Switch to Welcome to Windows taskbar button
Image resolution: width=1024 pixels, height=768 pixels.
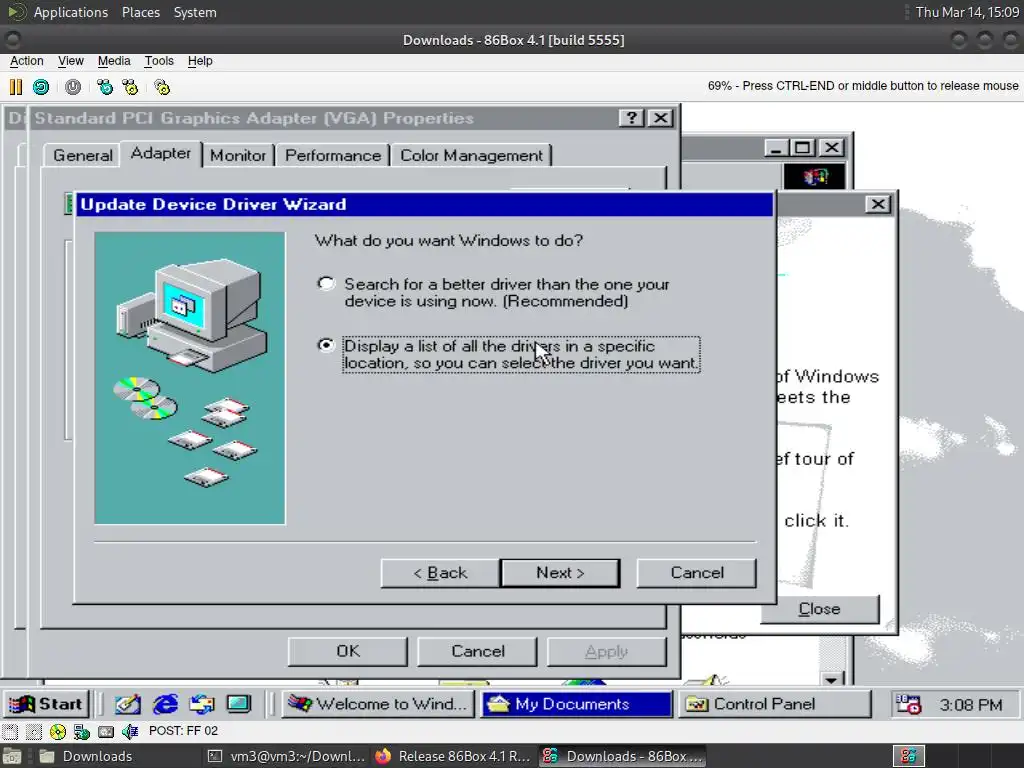tap(379, 704)
